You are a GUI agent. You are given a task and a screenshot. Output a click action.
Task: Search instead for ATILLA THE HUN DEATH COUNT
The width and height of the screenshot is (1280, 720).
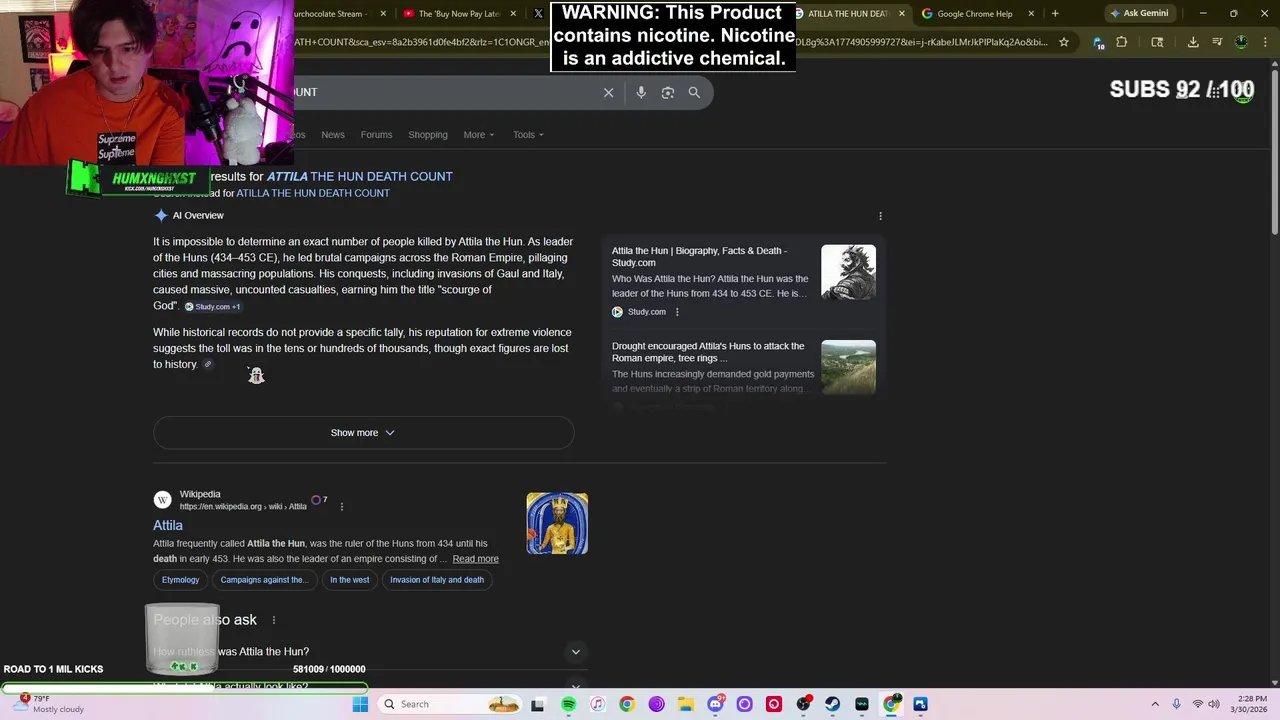click(313, 193)
